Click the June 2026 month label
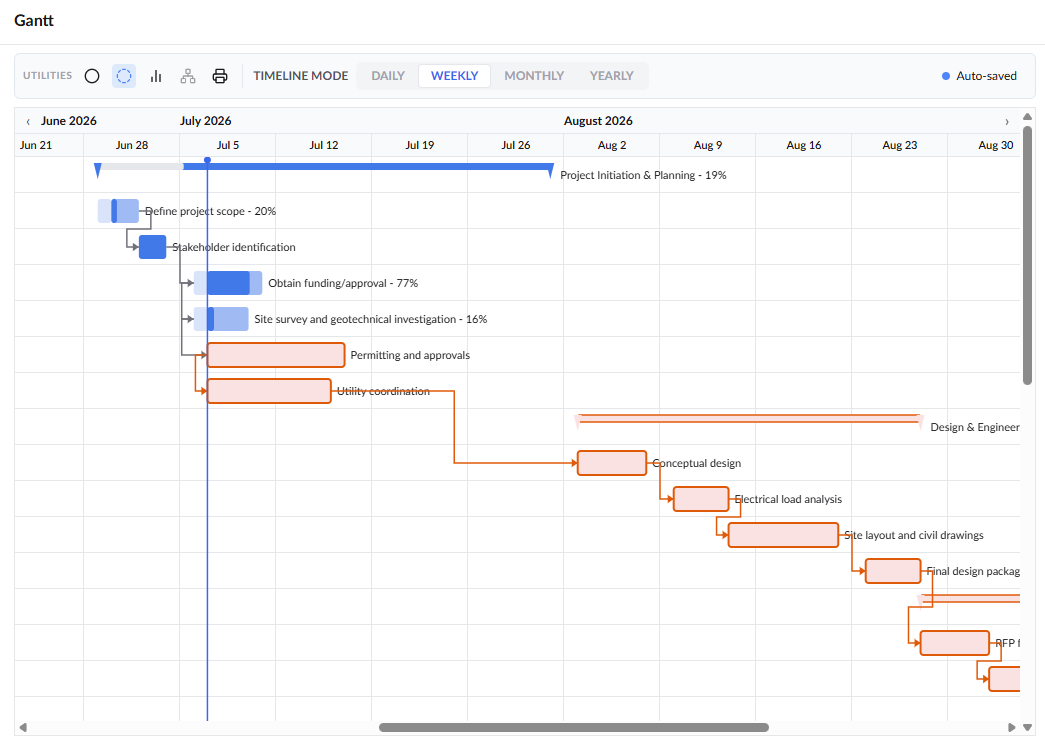 click(x=69, y=121)
